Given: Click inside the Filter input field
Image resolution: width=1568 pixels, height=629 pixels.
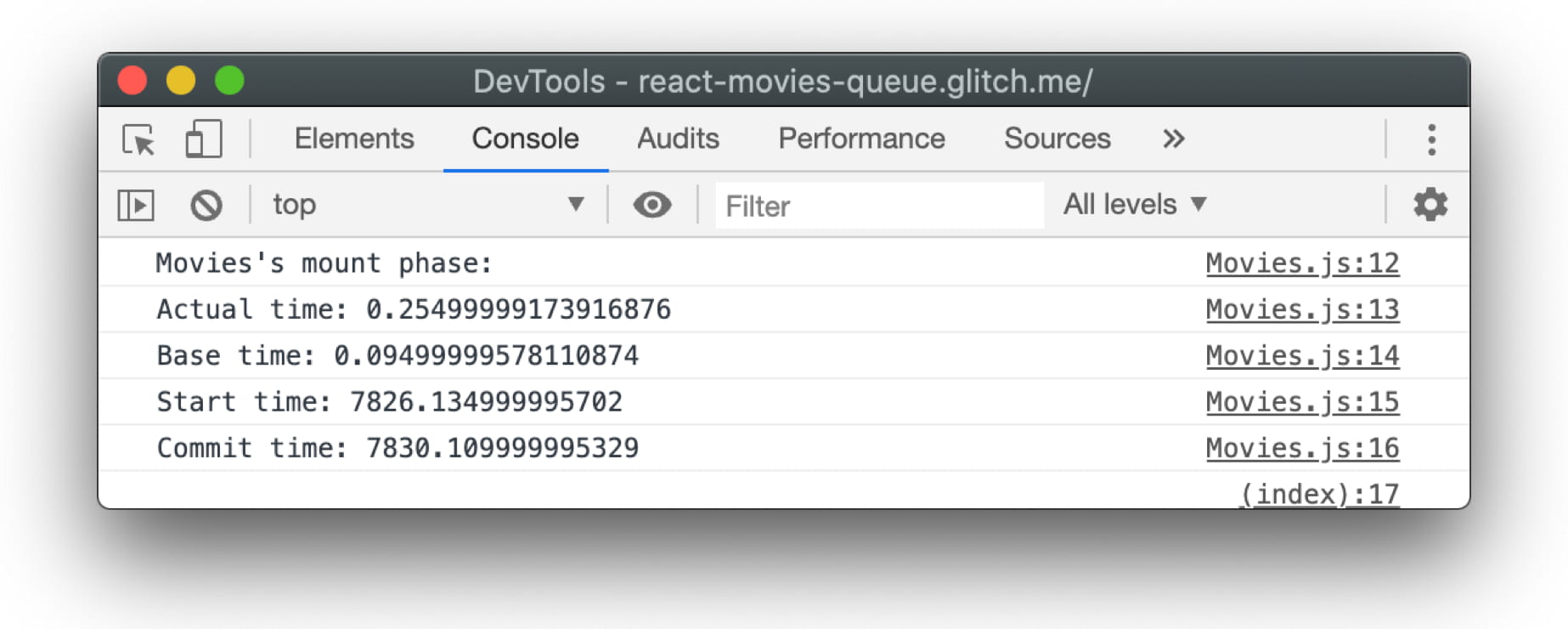Looking at the screenshot, I should click(x=879, y=206).
